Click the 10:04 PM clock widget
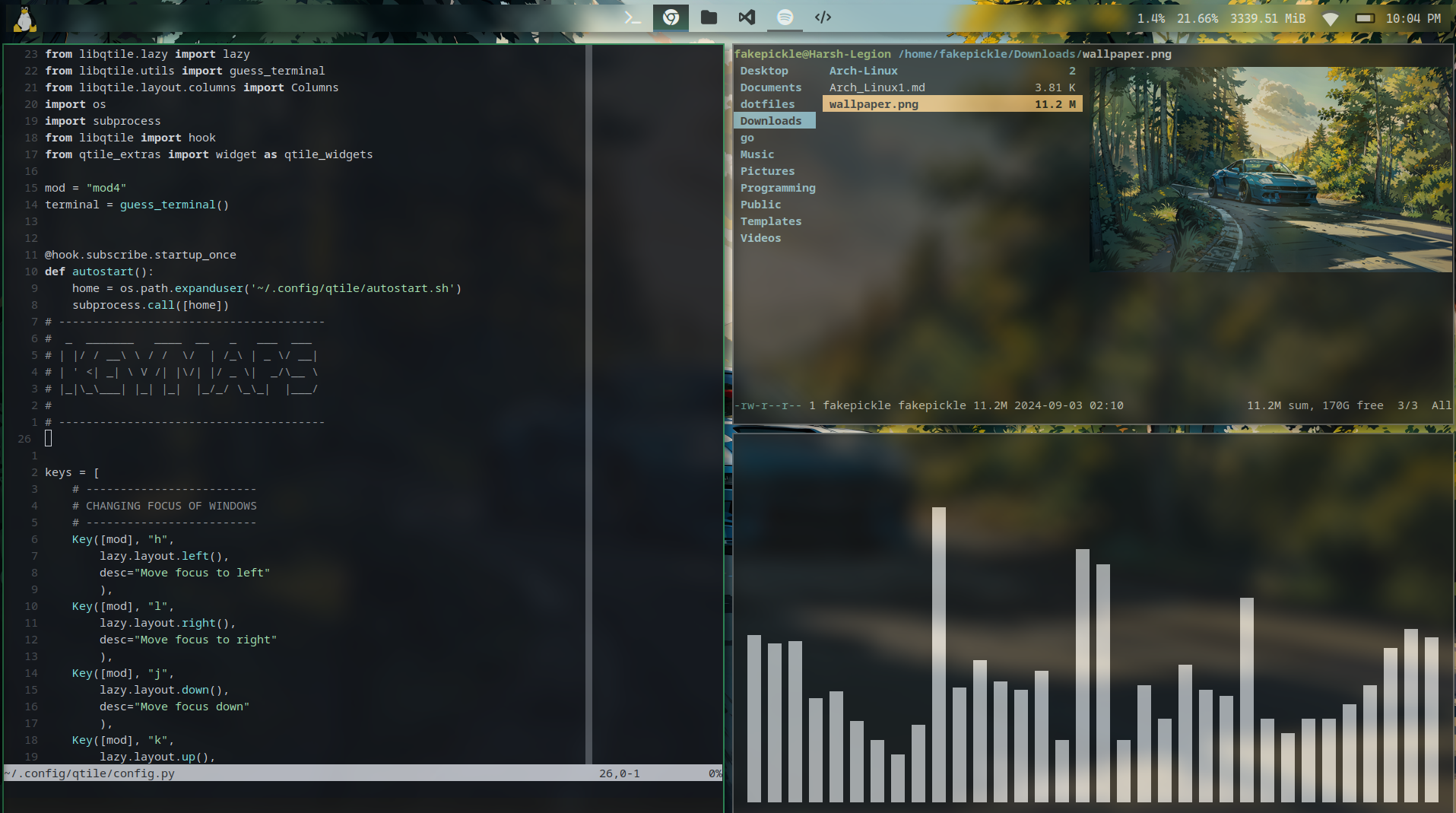1456x813 pixels. point(1413,18)
